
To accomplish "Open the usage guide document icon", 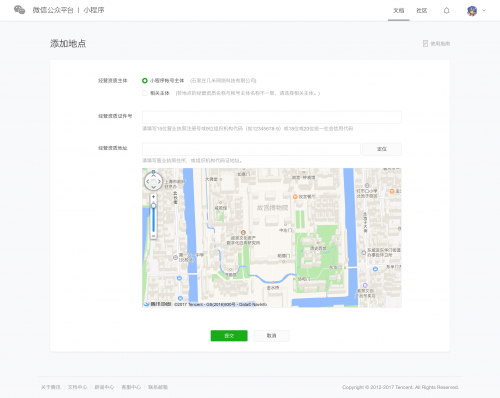I will coord(425,44).
